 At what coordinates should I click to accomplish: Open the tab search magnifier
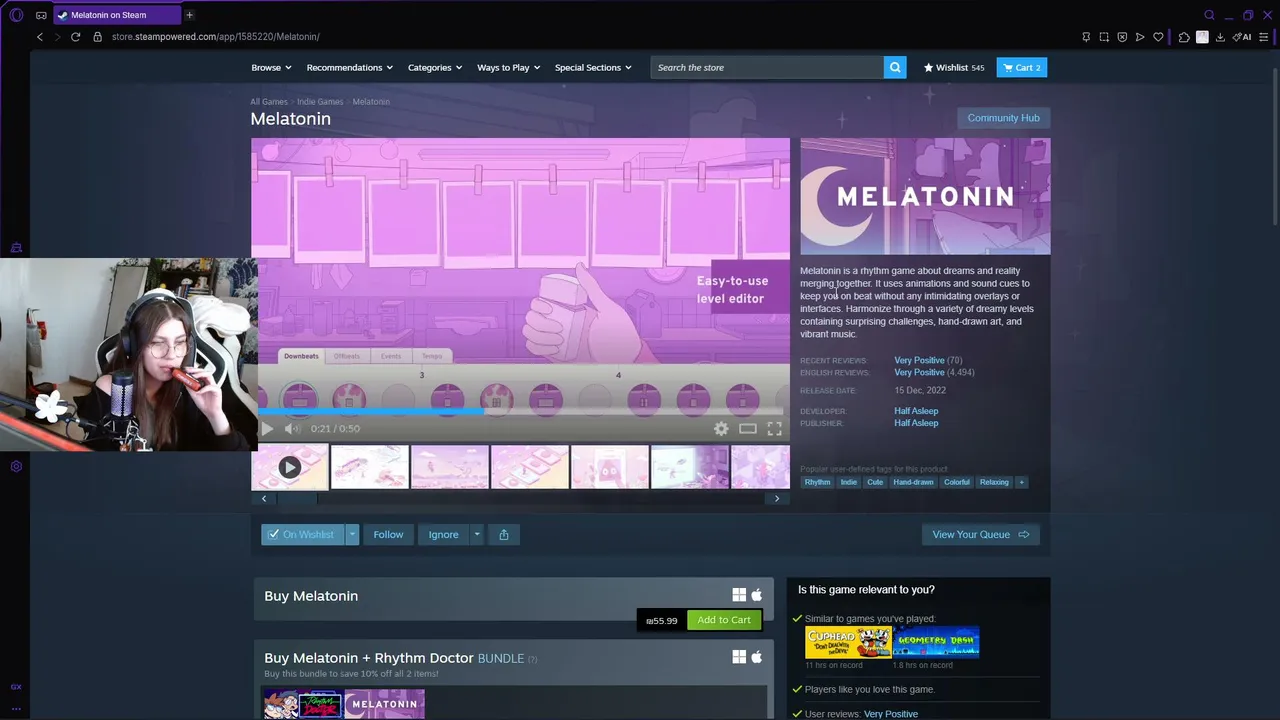[x=1209, y=15]
